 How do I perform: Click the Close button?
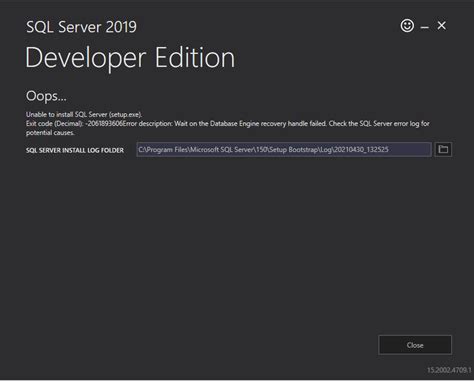click(x=415, y=345)
